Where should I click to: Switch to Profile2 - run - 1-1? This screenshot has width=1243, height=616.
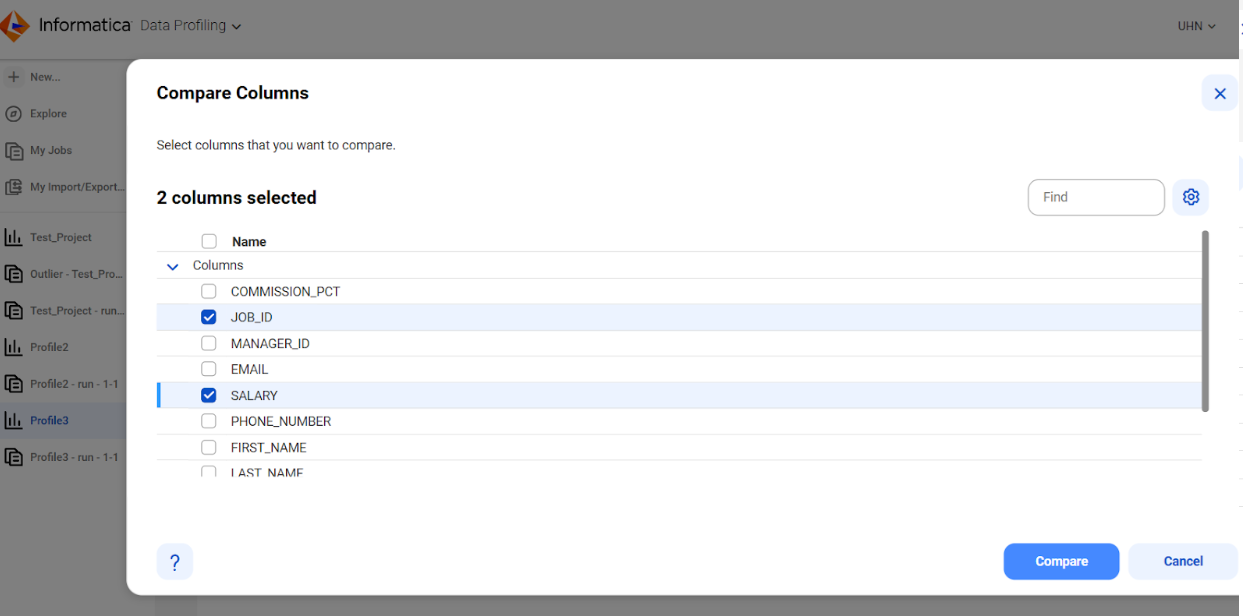coord(13,383)
